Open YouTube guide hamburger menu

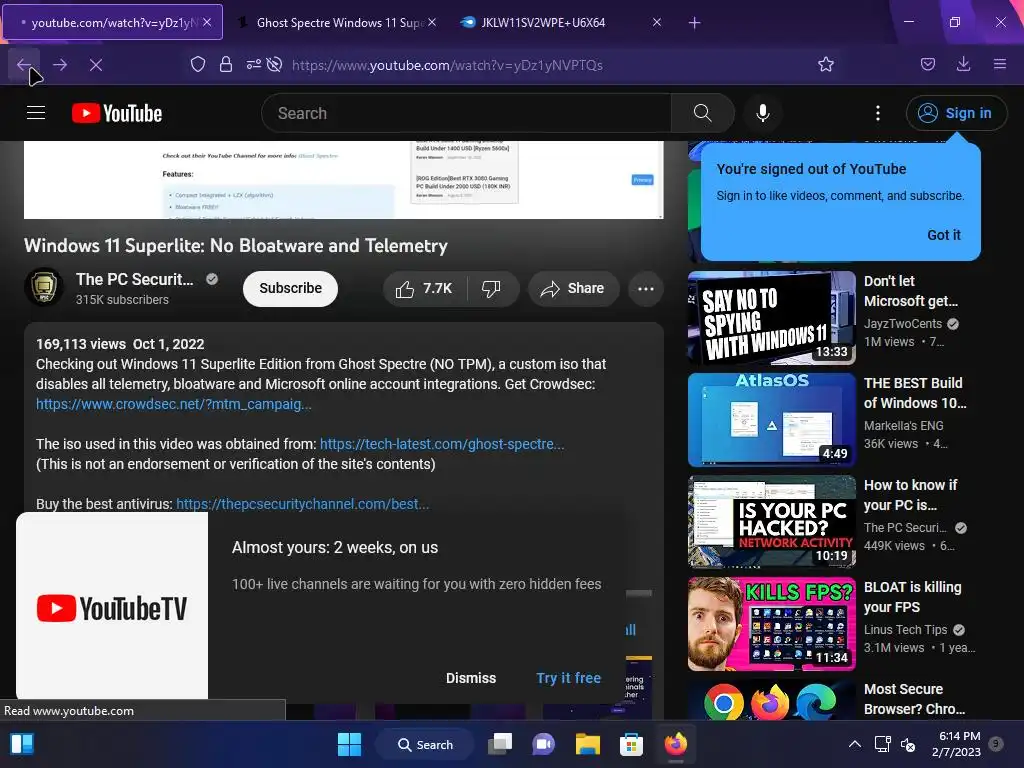pos(36,113)
